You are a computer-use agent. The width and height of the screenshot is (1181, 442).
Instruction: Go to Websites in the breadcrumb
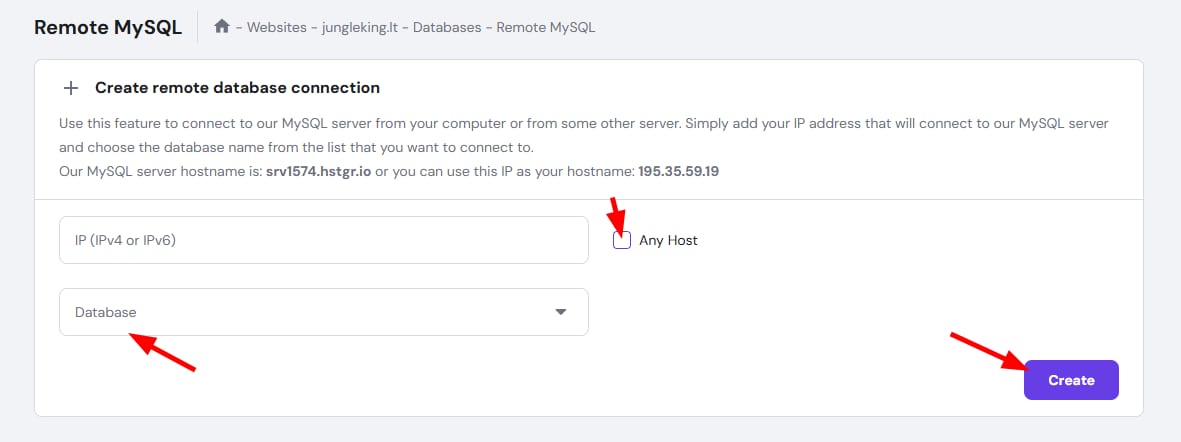coord(276,28)
